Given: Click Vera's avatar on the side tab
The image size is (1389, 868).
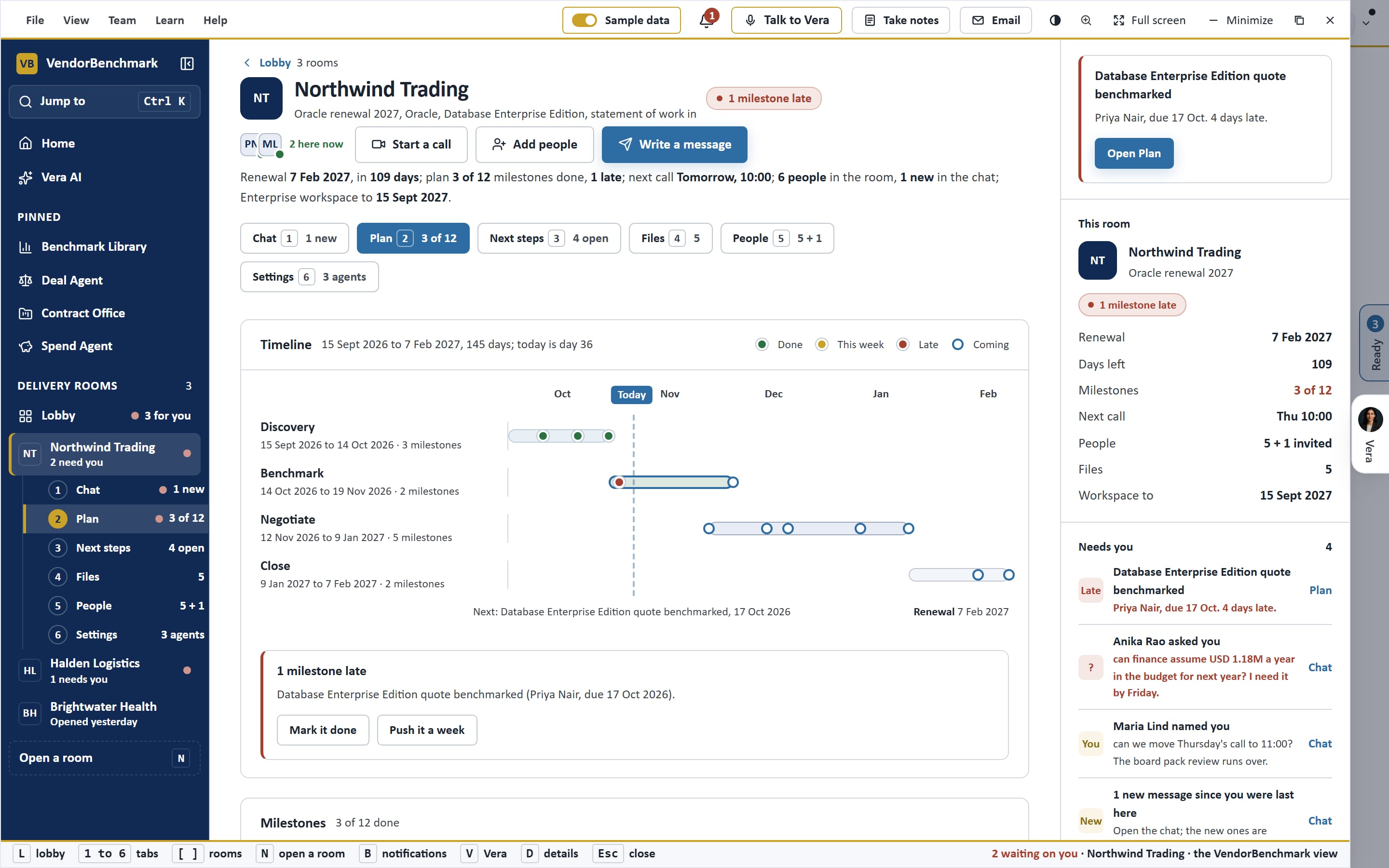Looking at the screenshot, I should coord(1370,419).
